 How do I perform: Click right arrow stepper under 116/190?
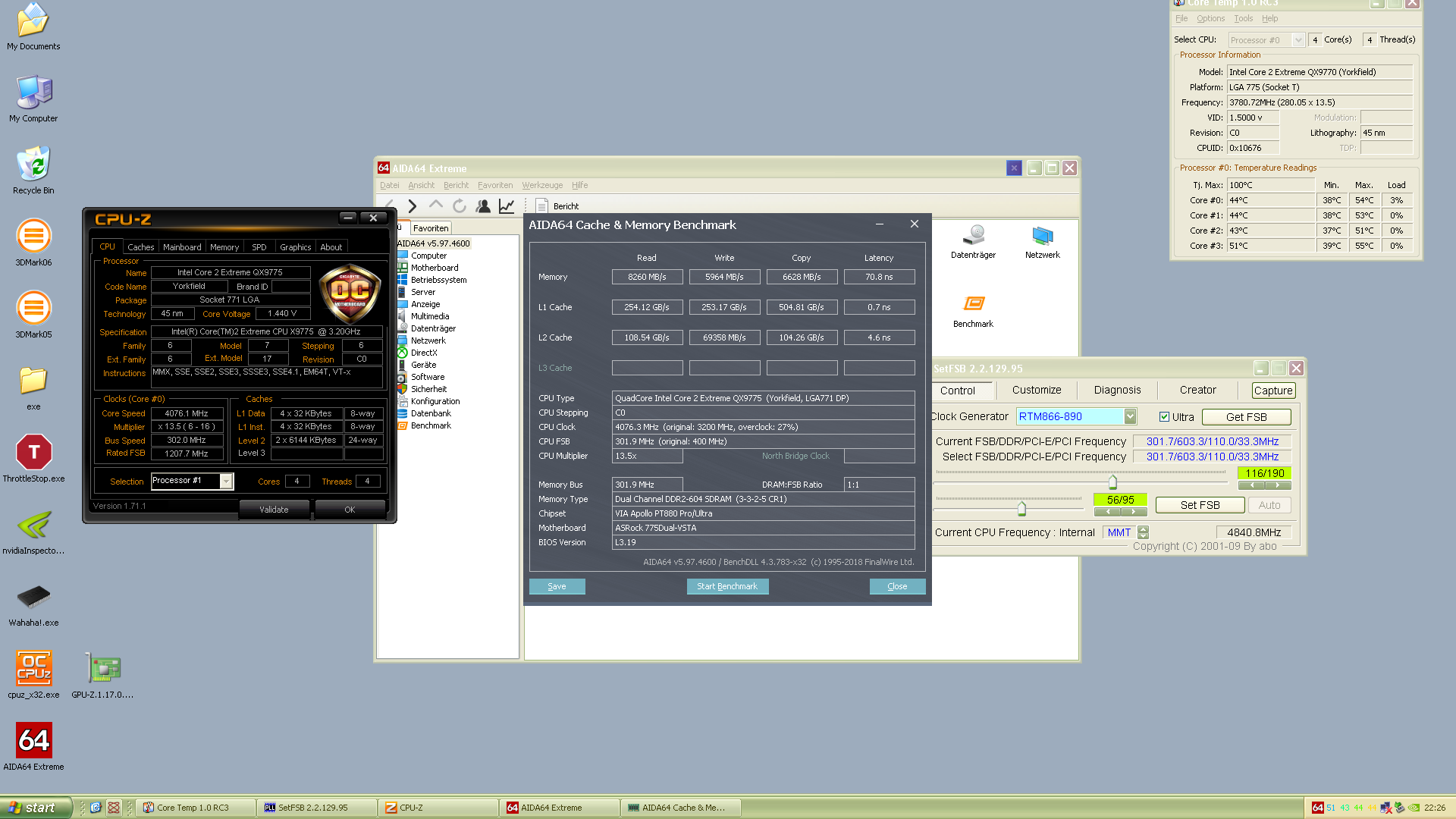pyautogui.click(x=1278, y=485)
